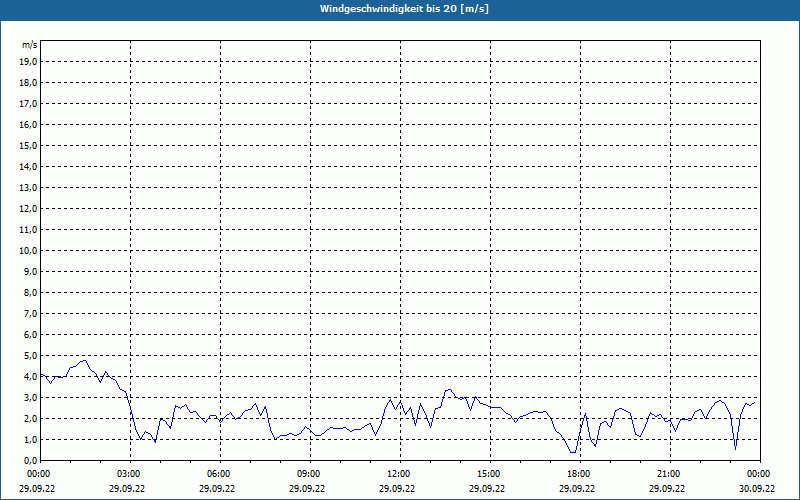The image size is (800, 500).
Task: Select the '19,0' y-axis label
Action: click(28, 62)
